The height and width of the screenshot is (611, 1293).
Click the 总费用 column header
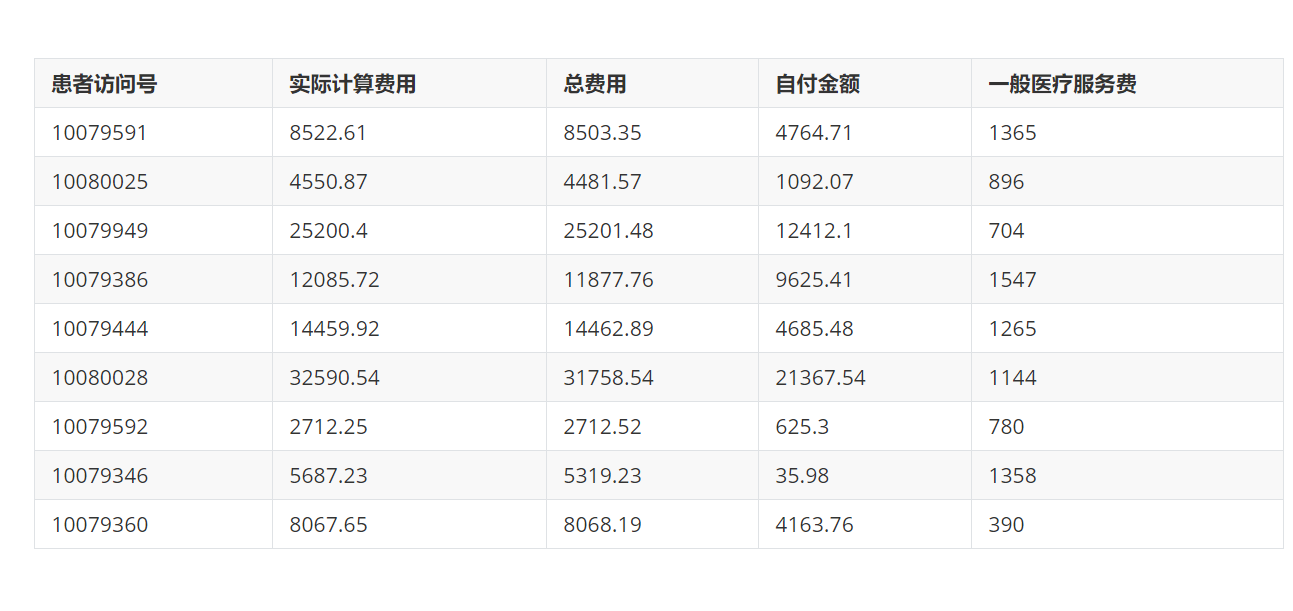[x=595, y=84]
